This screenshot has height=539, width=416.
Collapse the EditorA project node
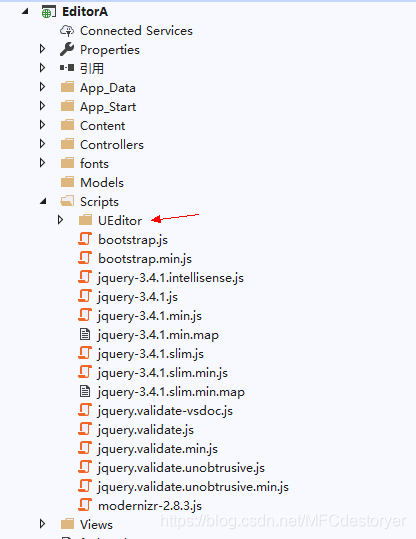25,12
